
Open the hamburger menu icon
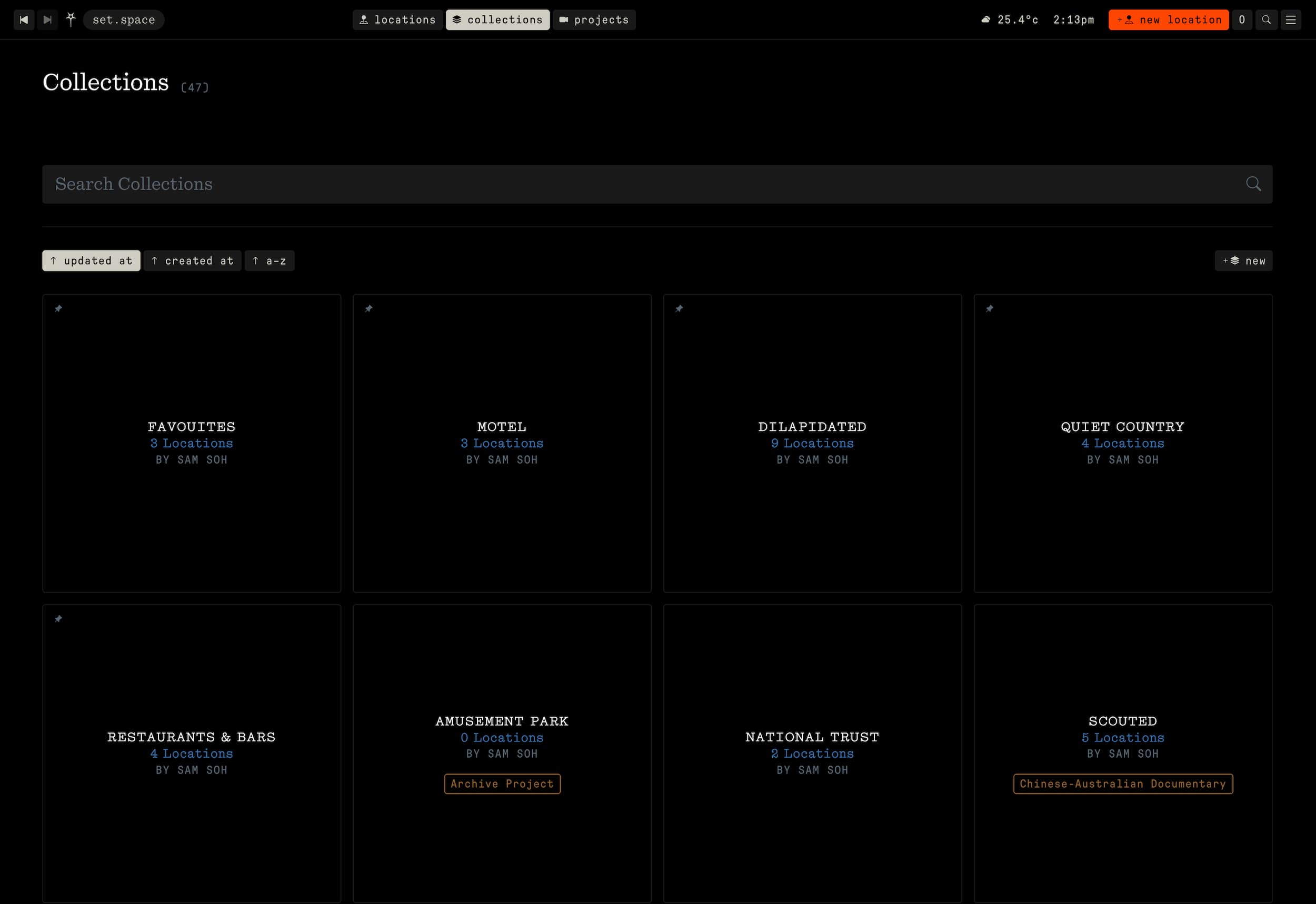[1291, 20]
